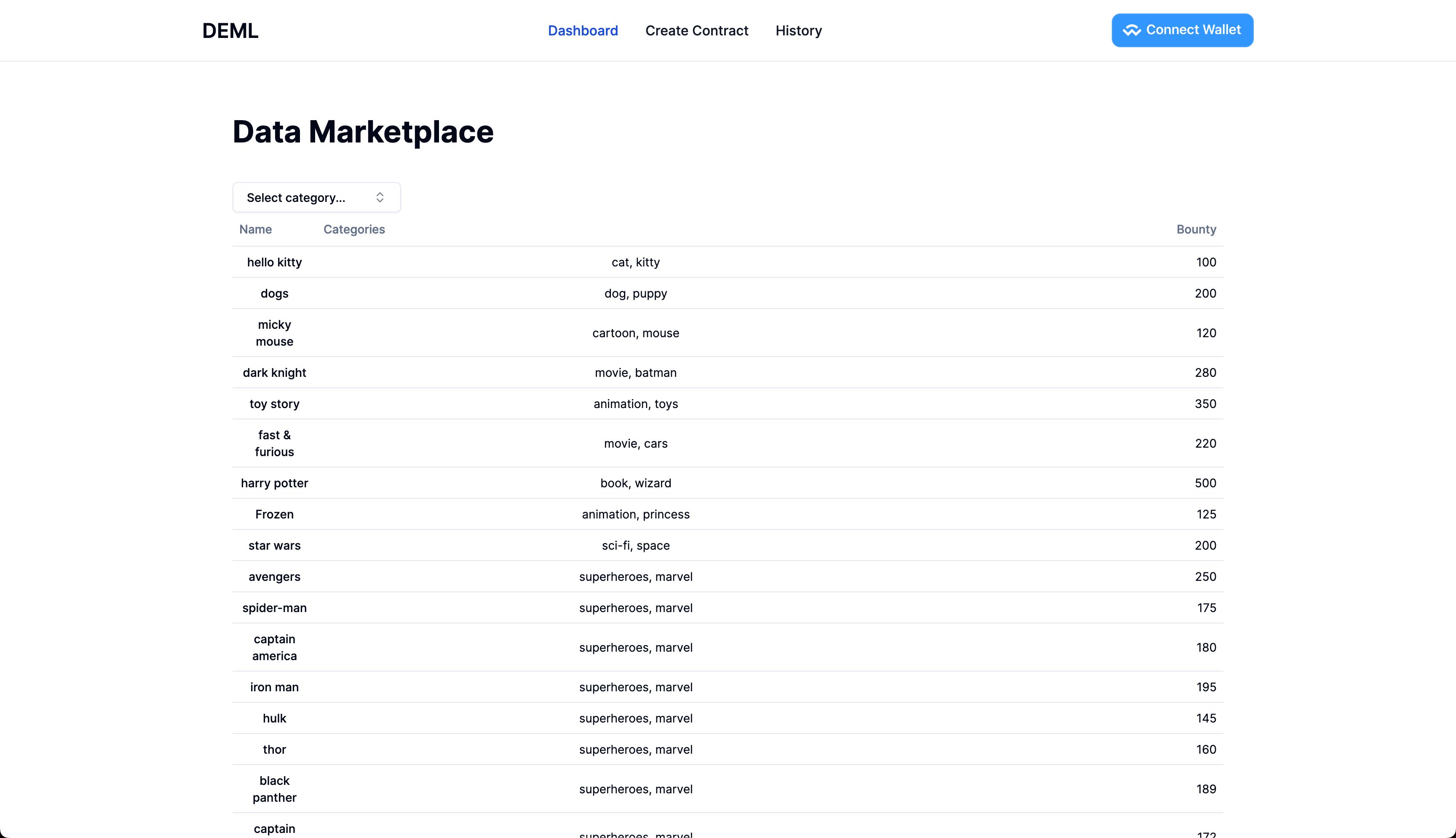Select the cartoon, mouse categories cell

pos(635,333)
